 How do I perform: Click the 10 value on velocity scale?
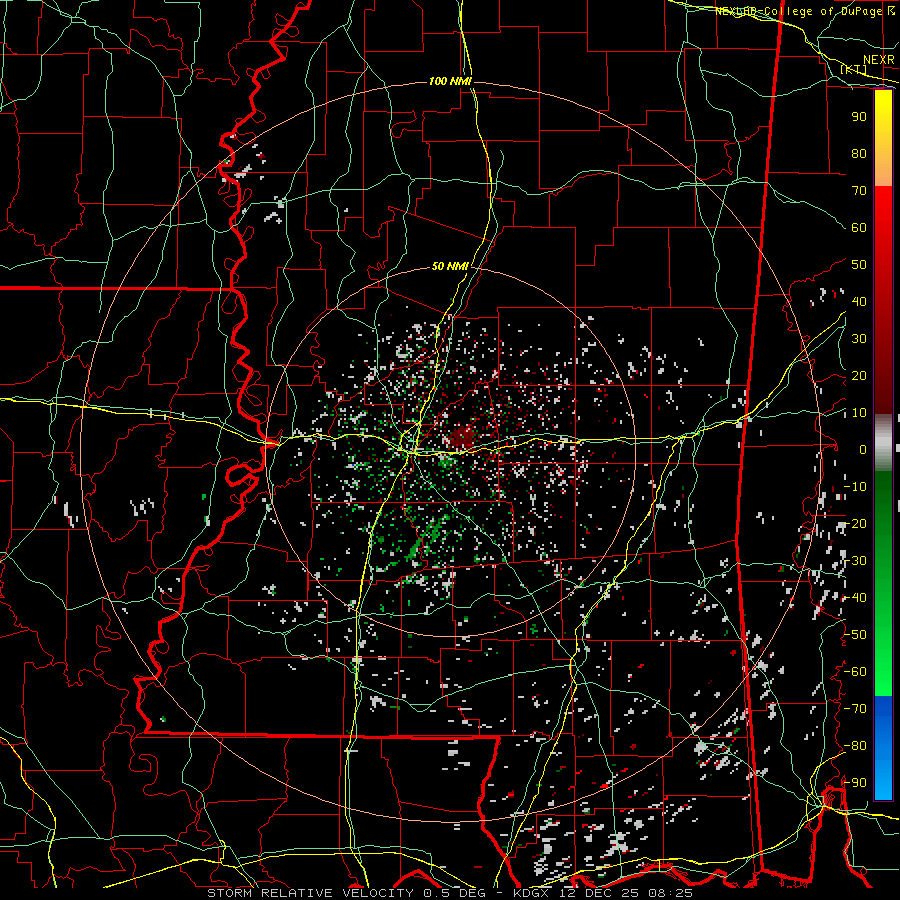[x=859, y=413]
